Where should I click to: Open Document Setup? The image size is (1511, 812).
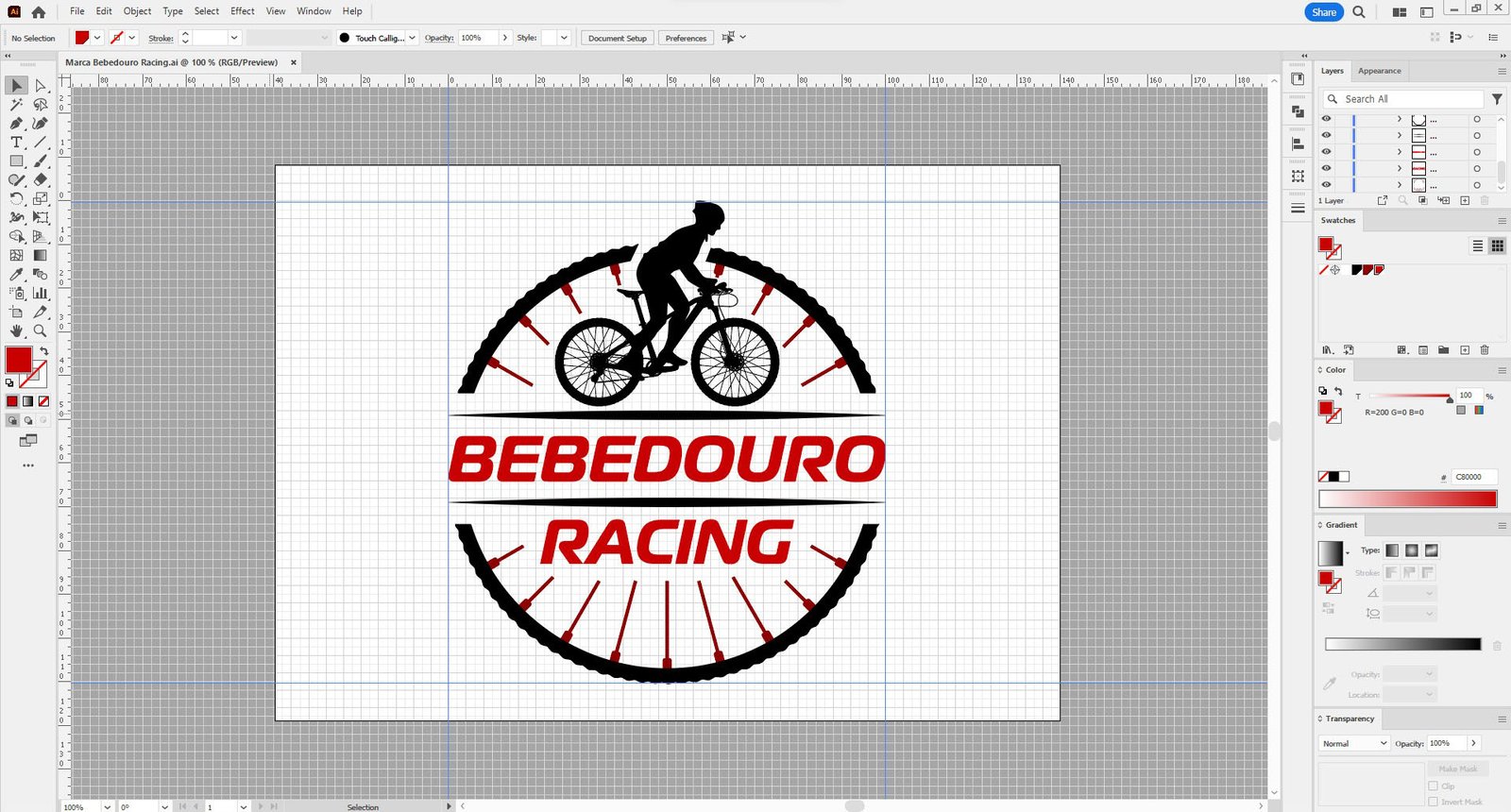click(617, 38)
